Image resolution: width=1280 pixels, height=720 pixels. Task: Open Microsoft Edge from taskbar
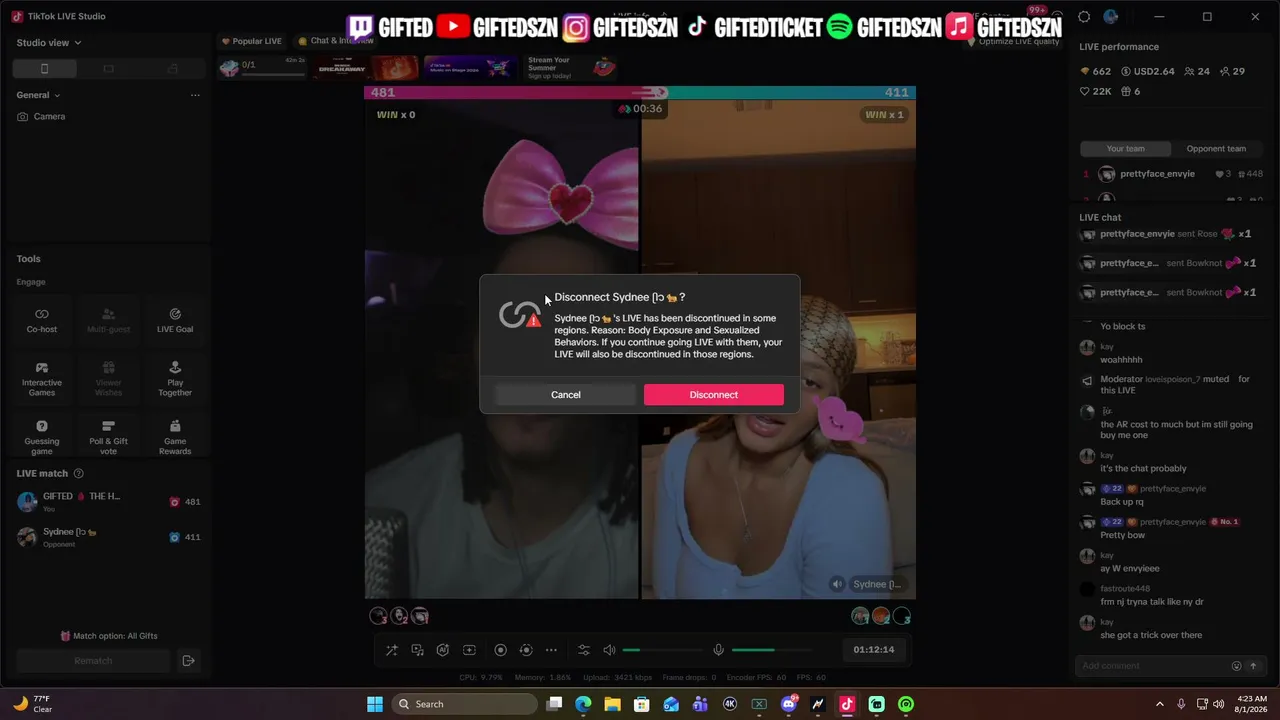(584, 704)
